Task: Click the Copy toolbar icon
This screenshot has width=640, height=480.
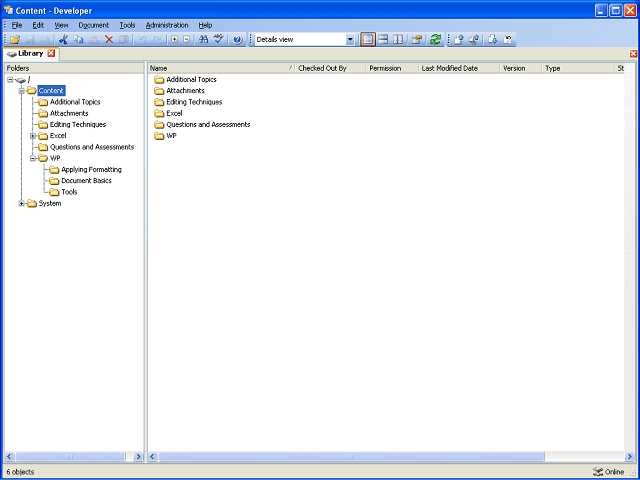Action: (78, 40)
